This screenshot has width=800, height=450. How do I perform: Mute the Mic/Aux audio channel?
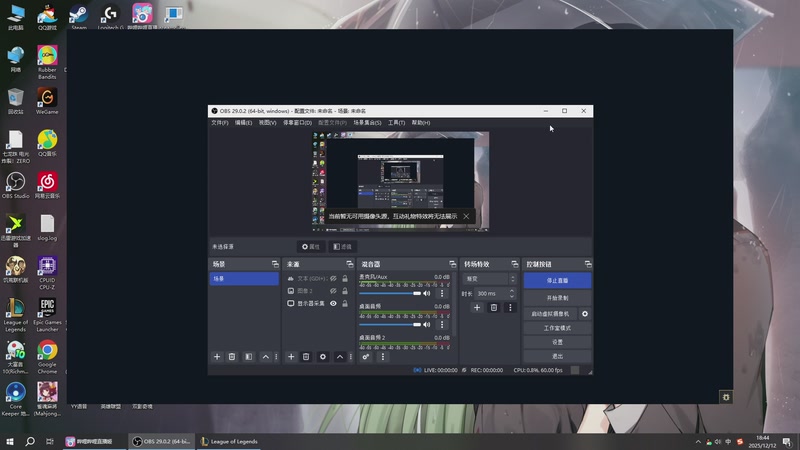pyautogui.click(x=427, y=293)
